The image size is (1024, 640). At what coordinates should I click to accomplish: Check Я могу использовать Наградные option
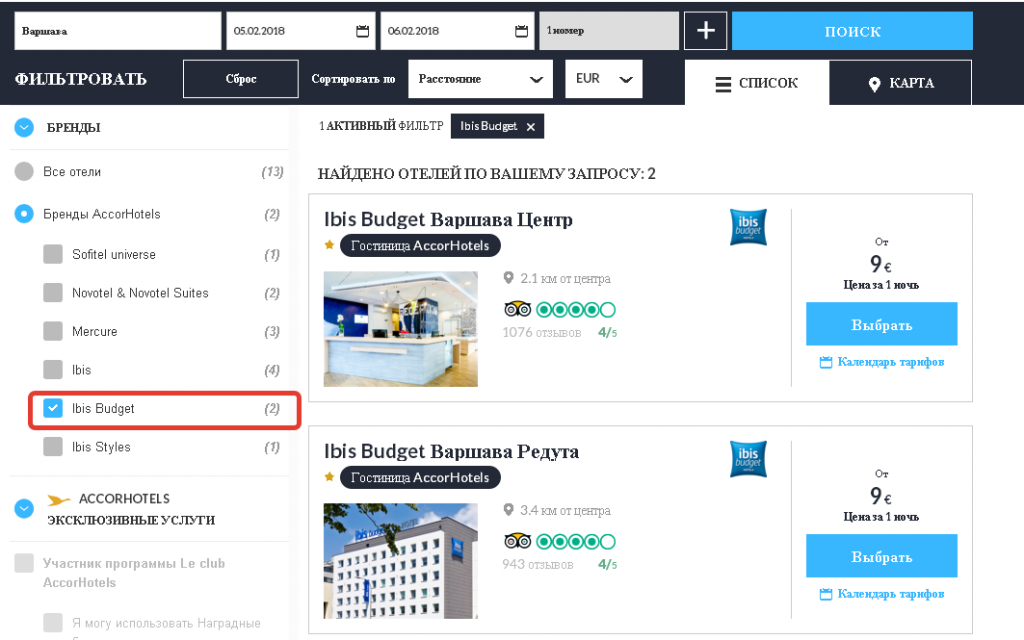53,622
